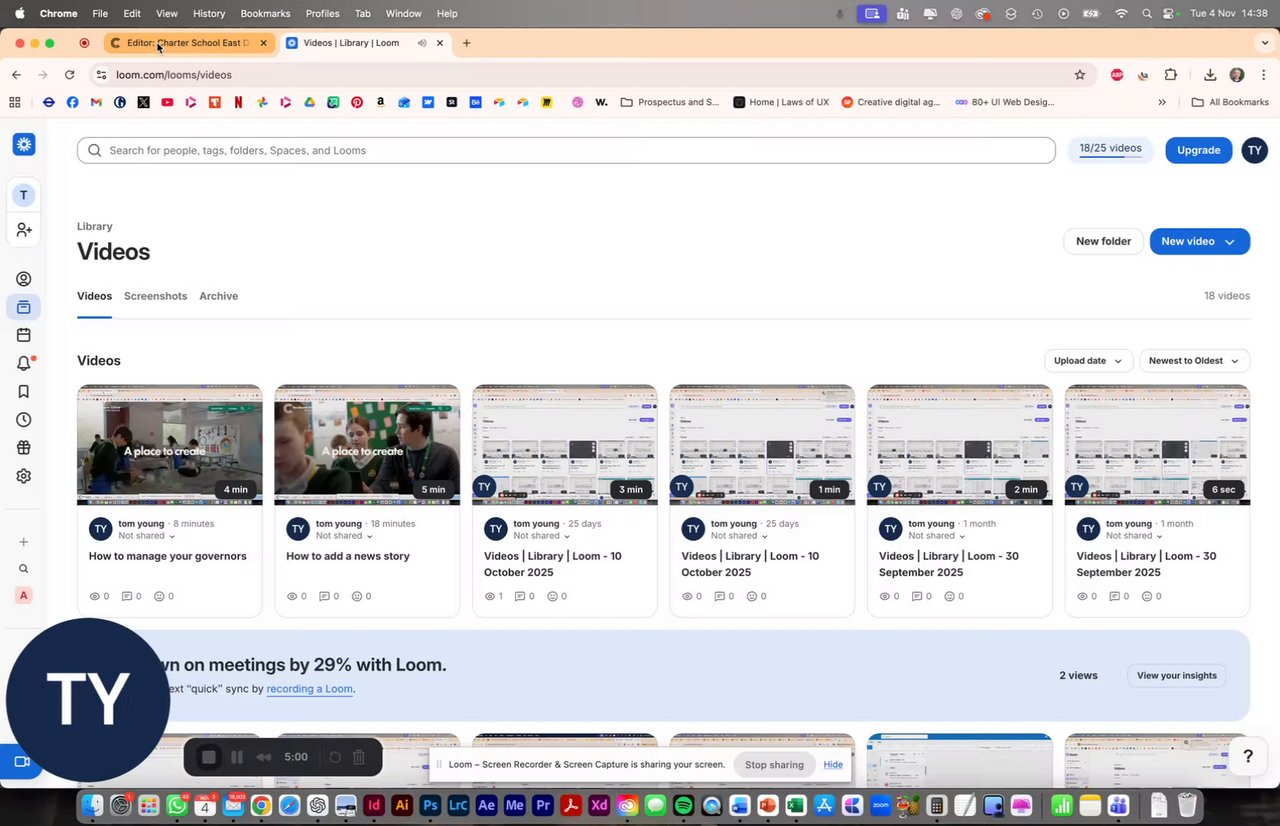
Task: Open the Bookmarks menu in the menu bar
Action: [265, 13]
